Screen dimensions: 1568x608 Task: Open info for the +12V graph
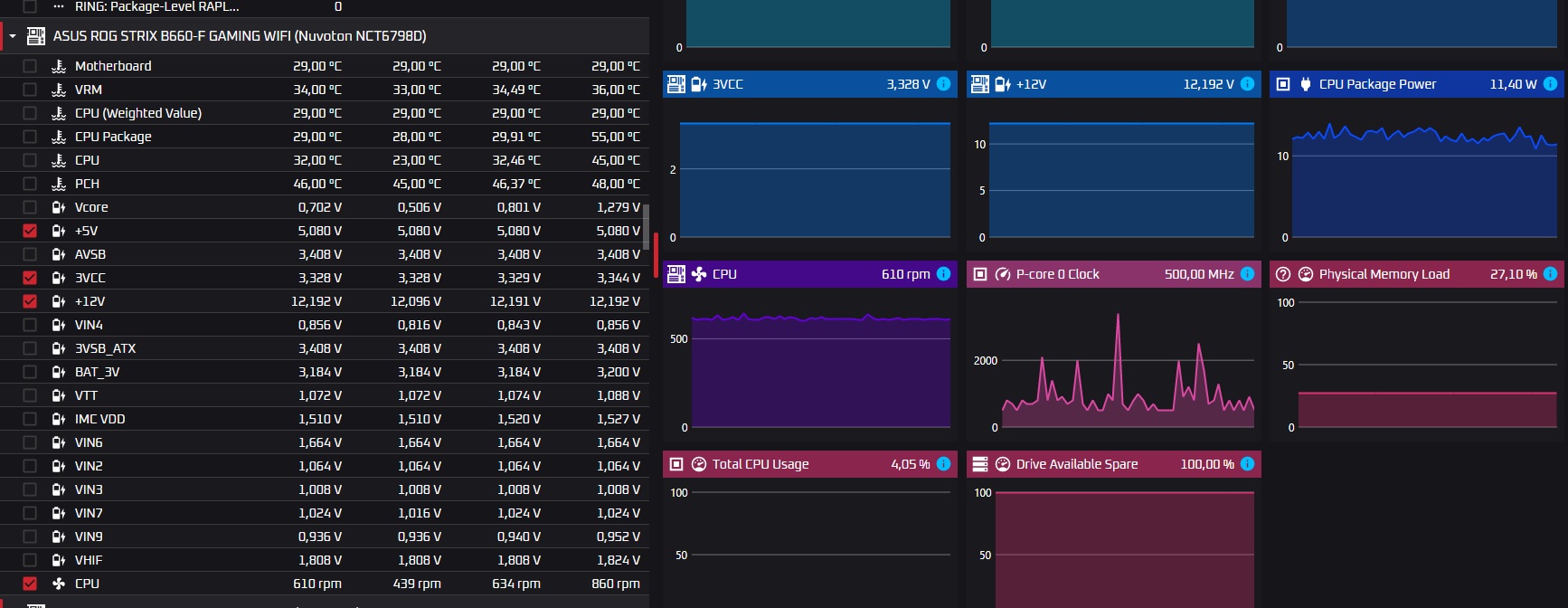(x=1248, y=84)
